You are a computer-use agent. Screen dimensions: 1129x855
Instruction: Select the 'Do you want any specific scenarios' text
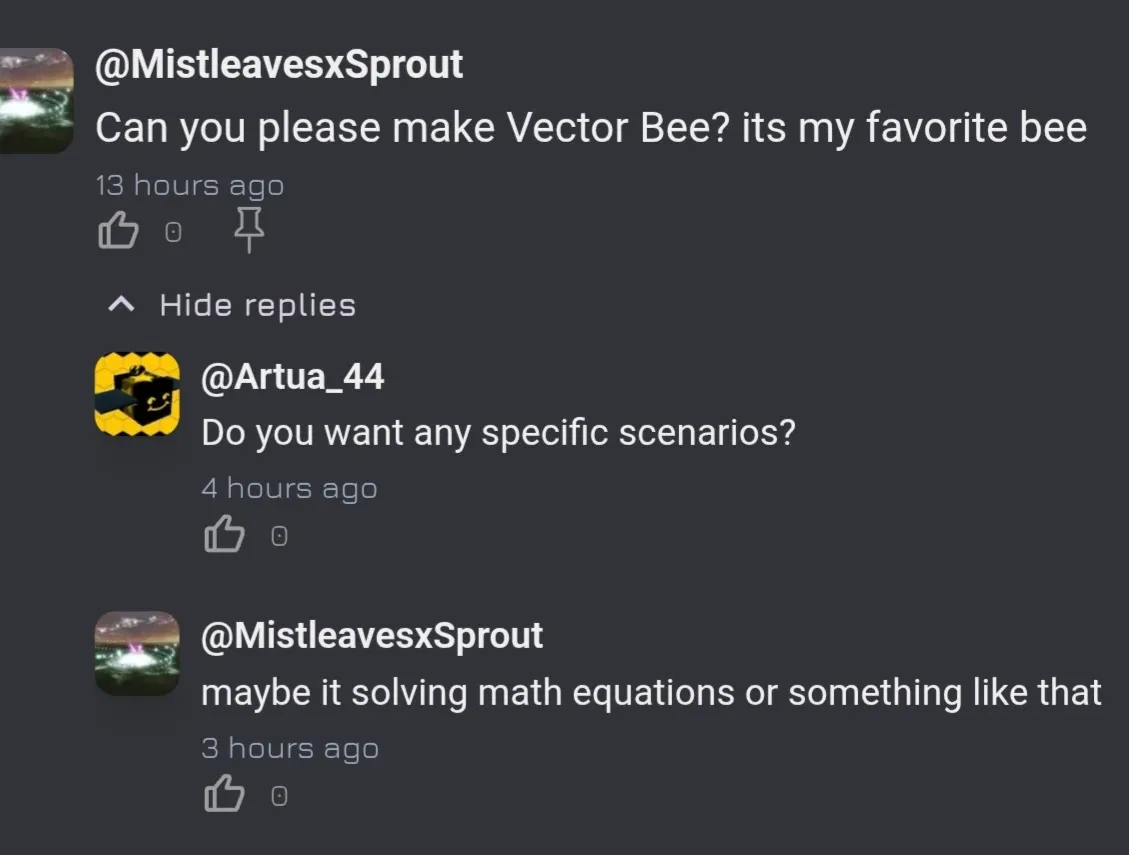pos(498,432)
